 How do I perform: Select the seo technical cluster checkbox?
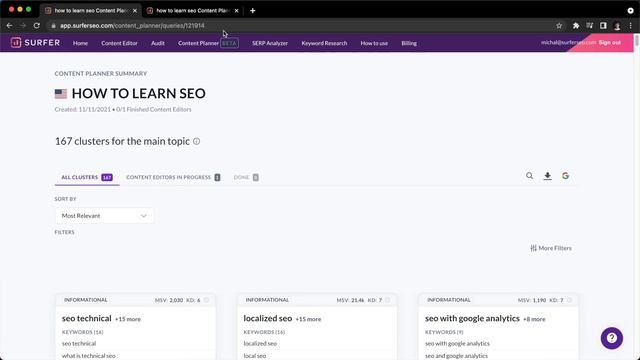tap(206, 300)
